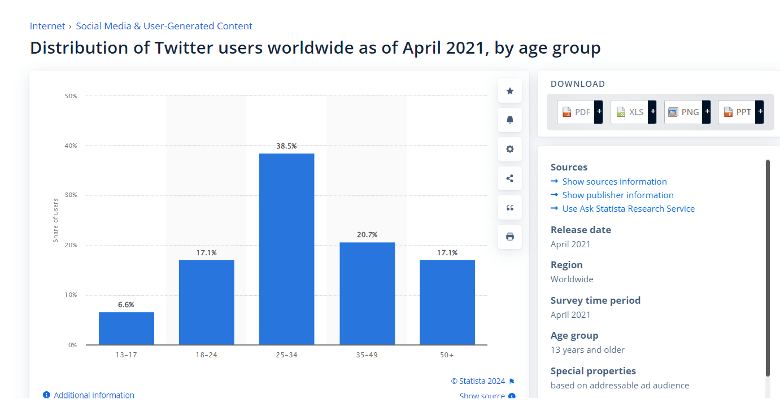Click the sidebar vertical scrollbar
Screen dimensions: 780x400
tap(768, 269)
